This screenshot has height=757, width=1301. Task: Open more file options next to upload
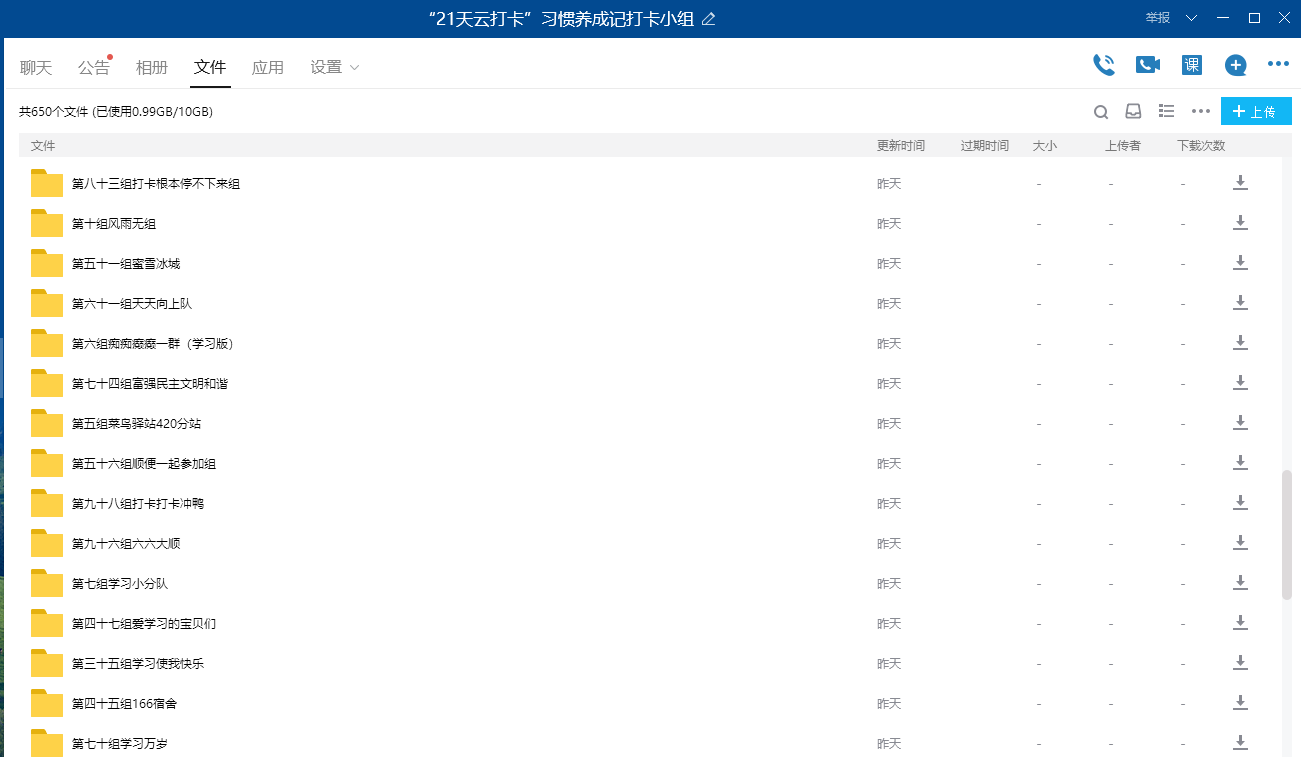tap(1201, 111)
